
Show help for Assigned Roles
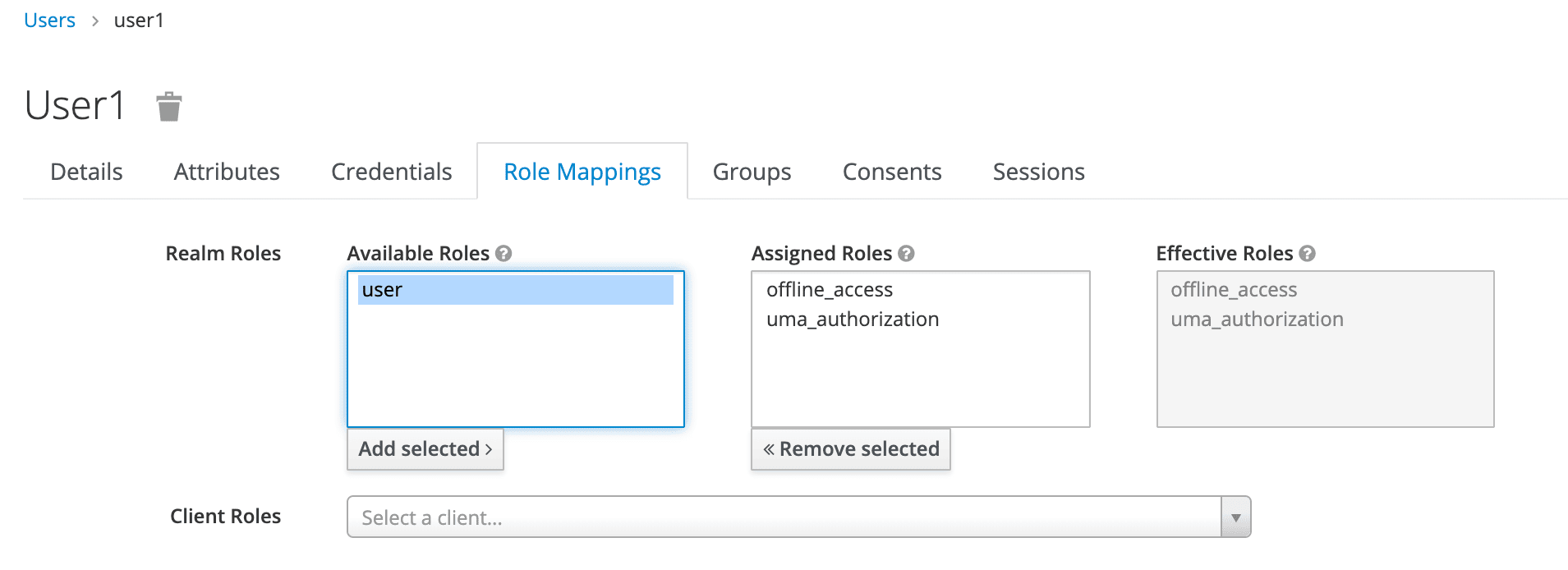click(x=906, y=254)
